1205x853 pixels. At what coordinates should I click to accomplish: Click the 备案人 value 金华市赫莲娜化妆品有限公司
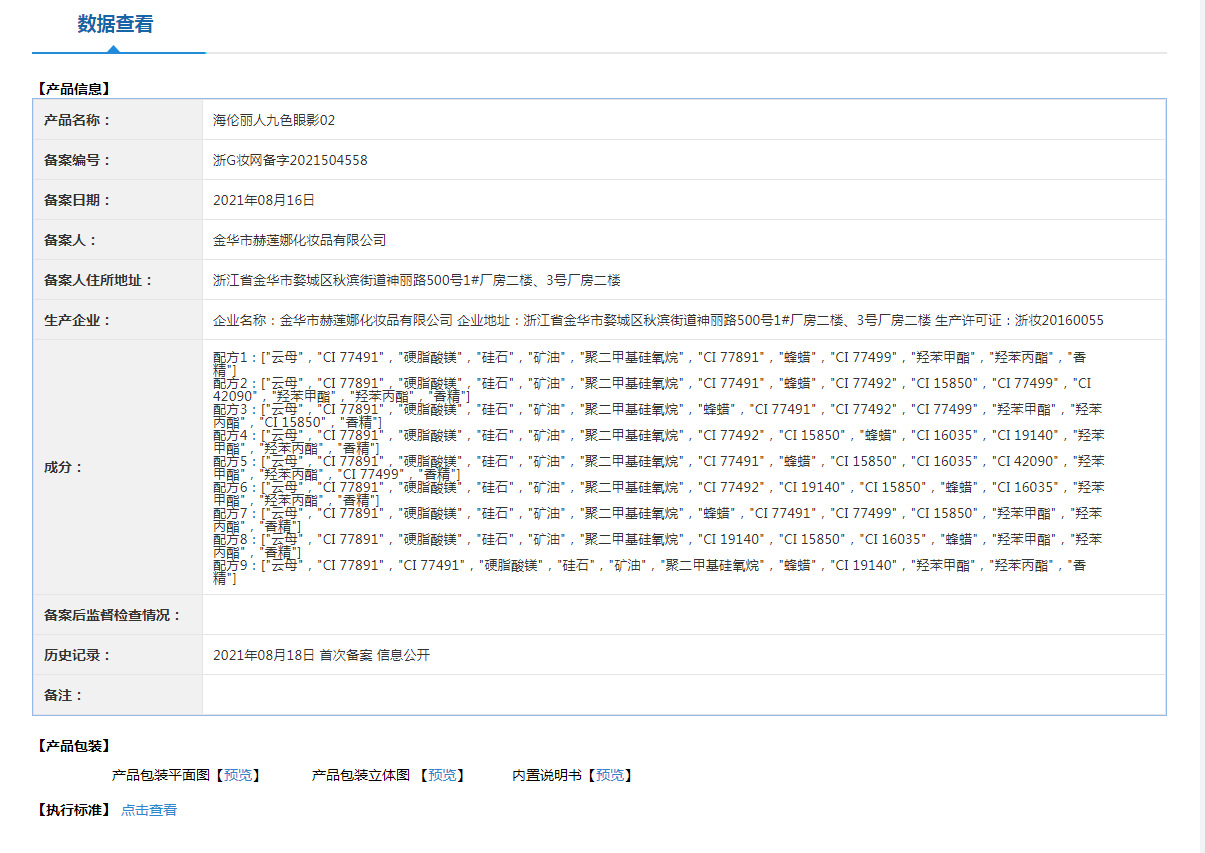click(x=300, y=240)
